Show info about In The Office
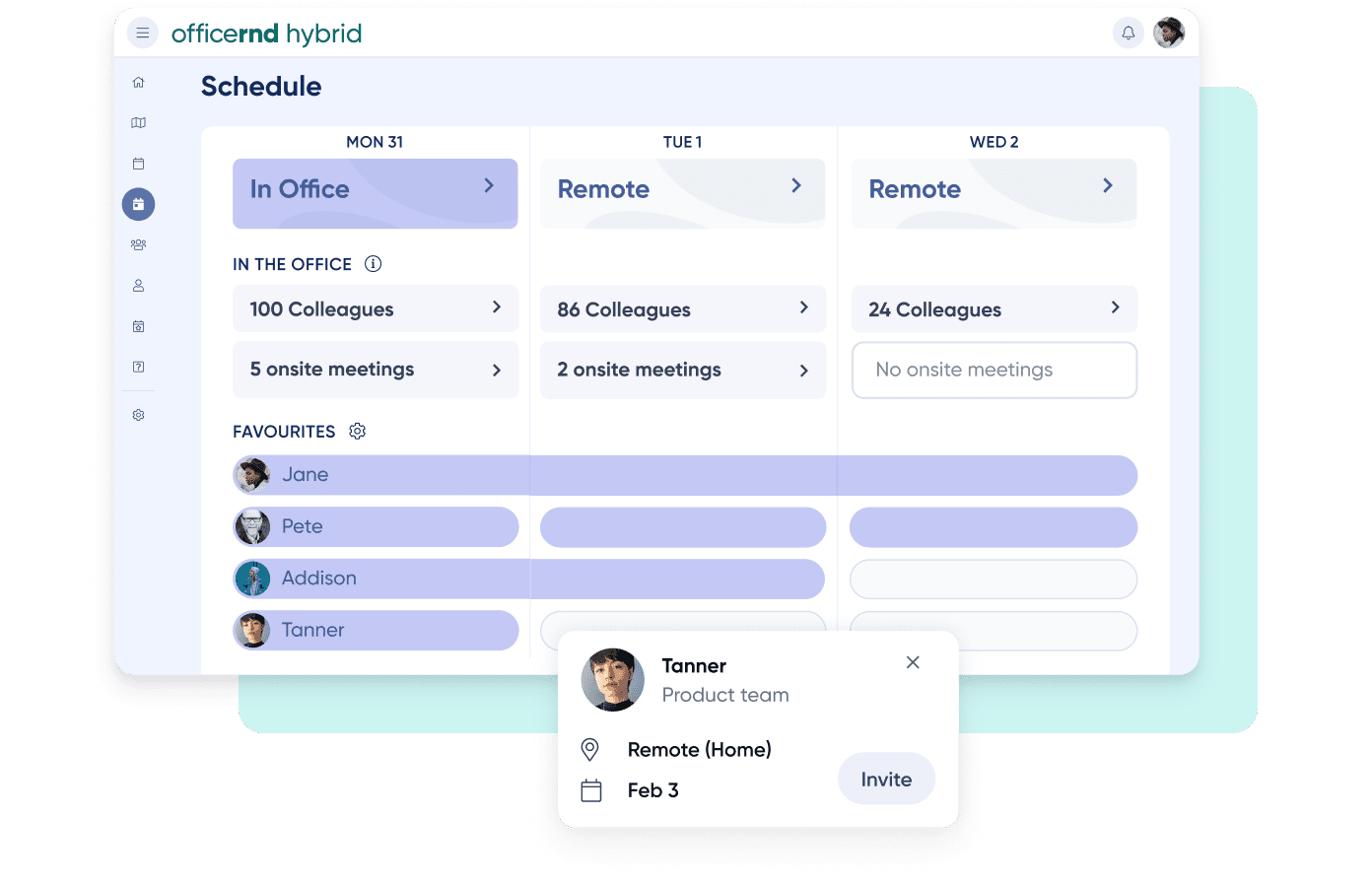1372x885 pixels. click(x=373, y=264)
